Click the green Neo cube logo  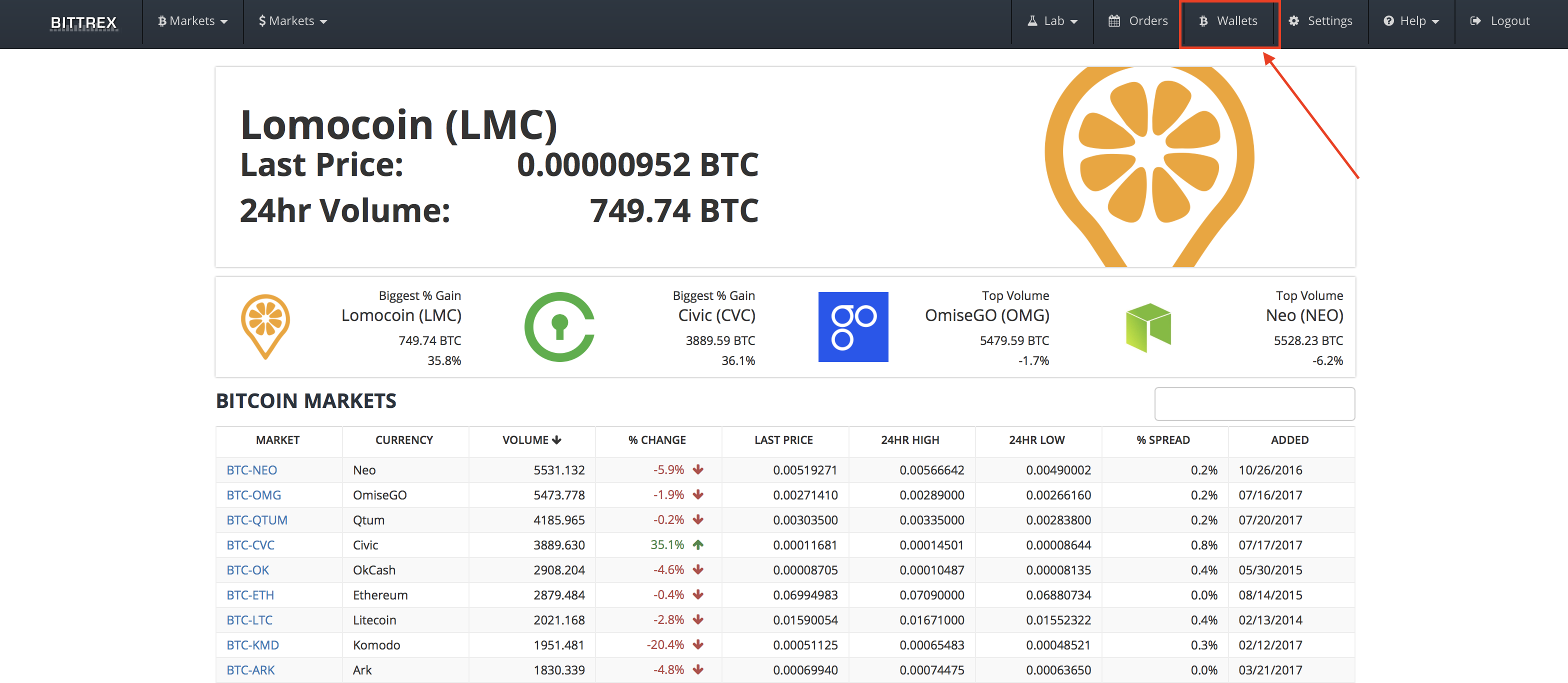[x=1148, y=327]
